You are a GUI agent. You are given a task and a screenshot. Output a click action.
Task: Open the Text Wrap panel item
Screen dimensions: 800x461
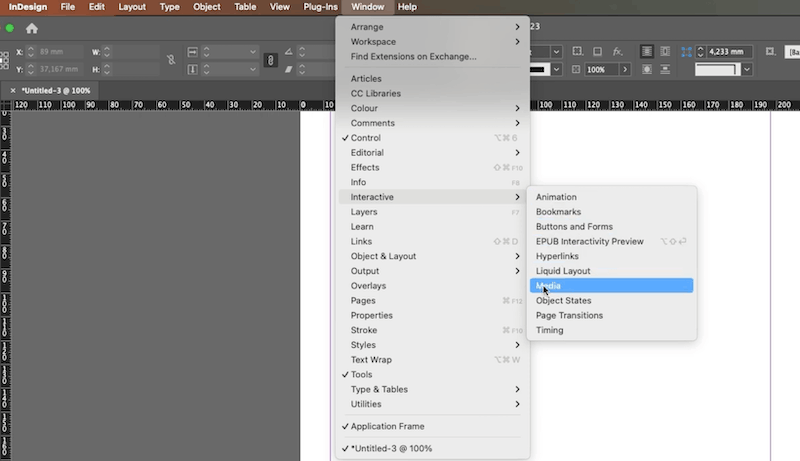coord(433,360)
